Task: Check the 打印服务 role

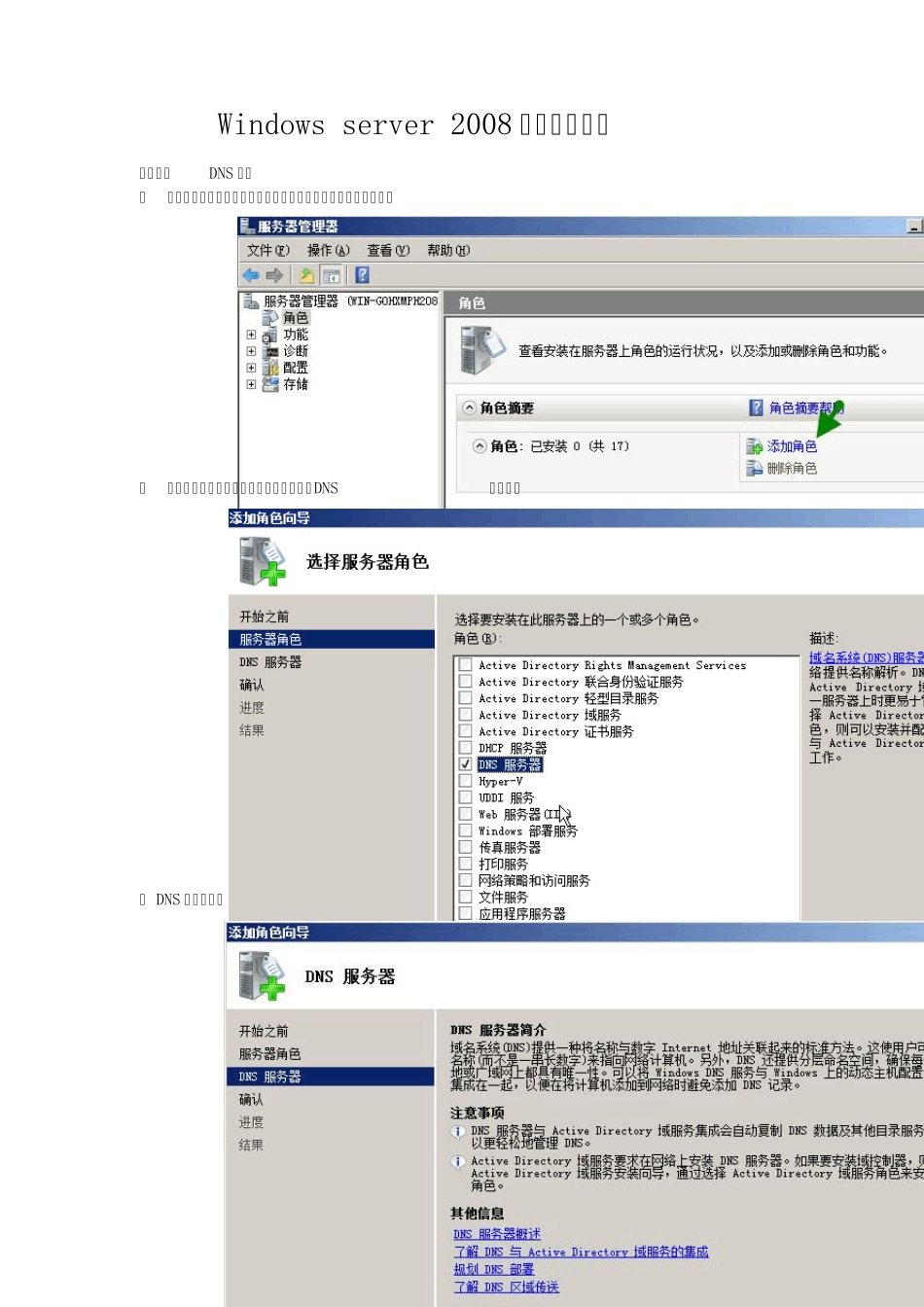Action: pyautogui.click(x=465, y=864)
